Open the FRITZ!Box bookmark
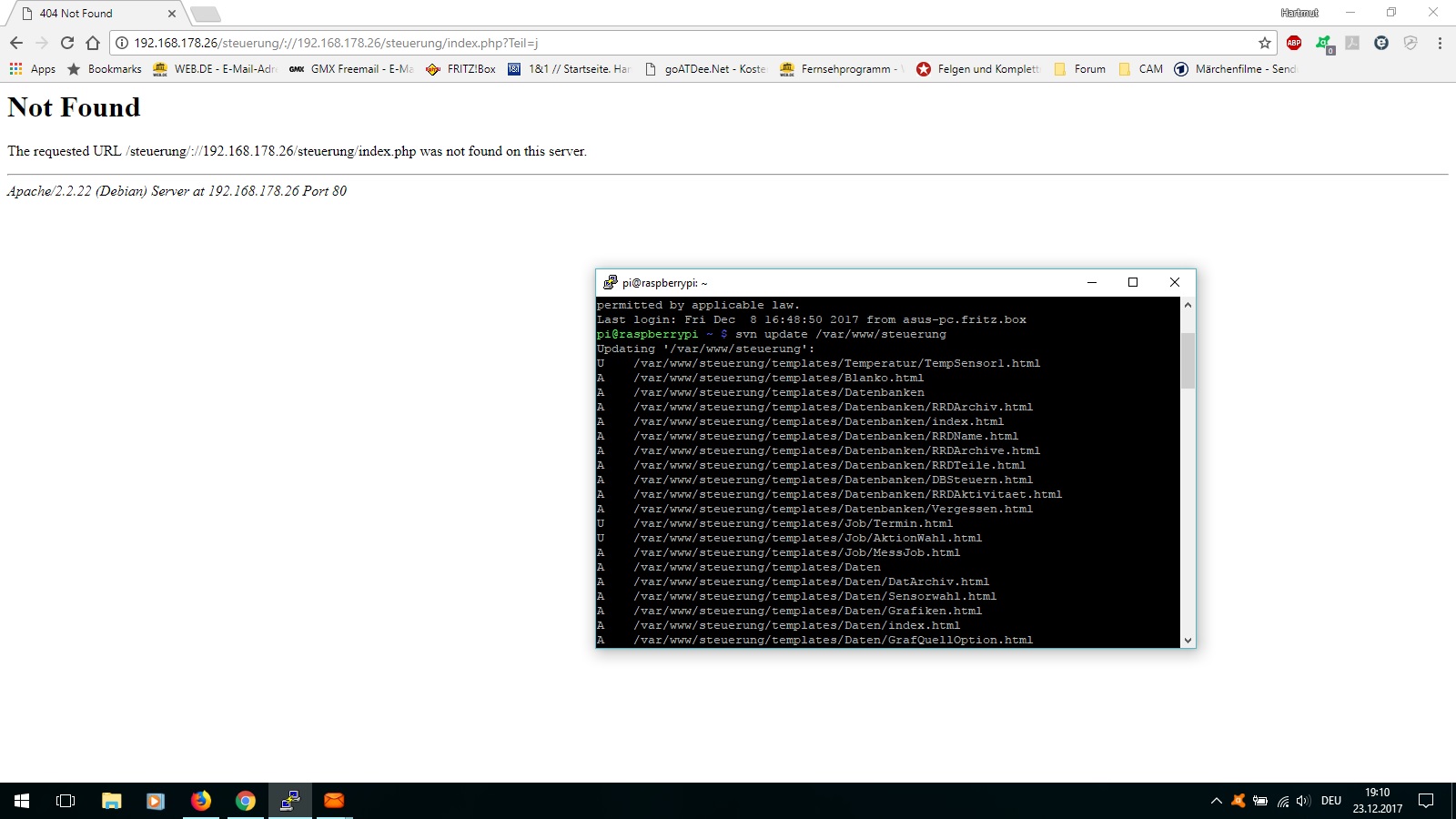Image resolution: width=1456 pixels, height=819 pixels. pos(461,69)
